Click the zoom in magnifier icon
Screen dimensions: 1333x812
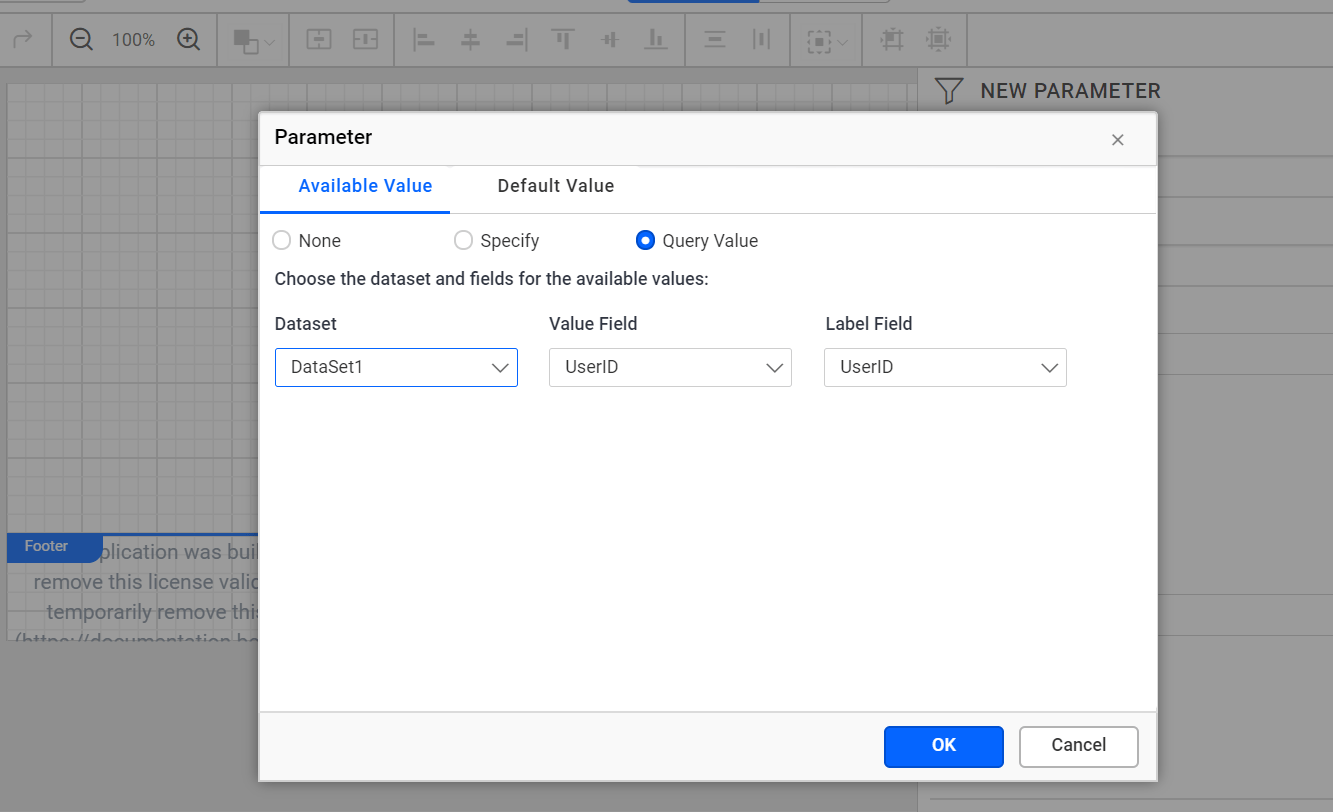[188, 40]
